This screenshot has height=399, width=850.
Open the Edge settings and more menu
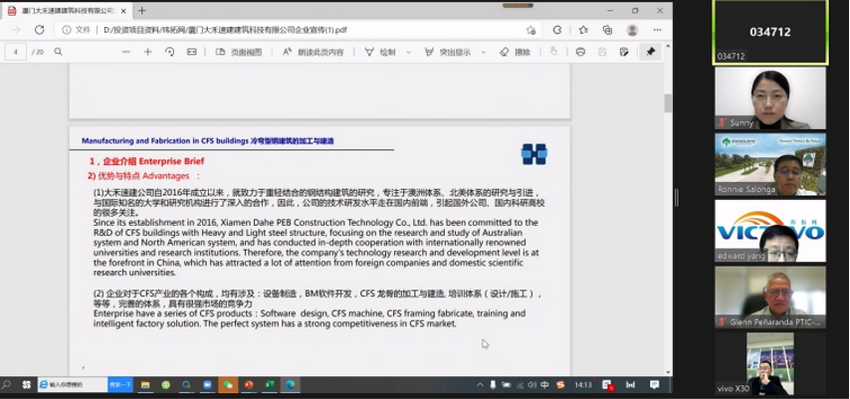(x=657, y=30)
